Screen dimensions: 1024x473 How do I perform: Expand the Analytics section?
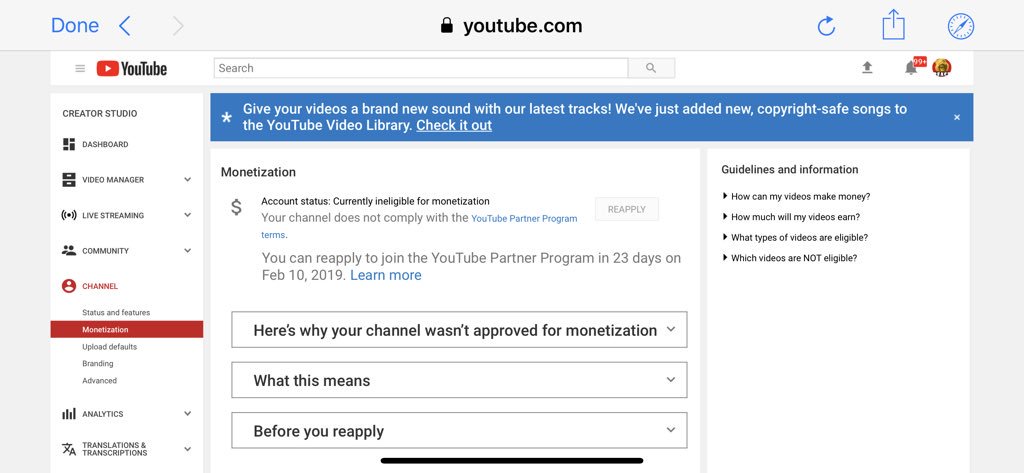pyautogui.click(x=187, y=414)
